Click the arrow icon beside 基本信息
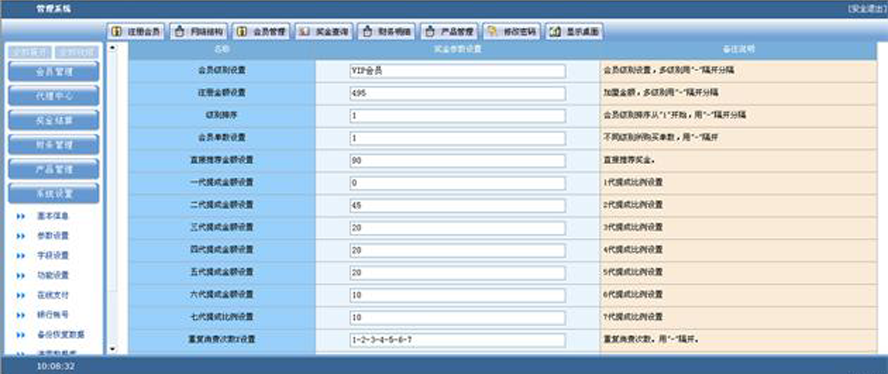Screen dimensions: 888x374 pos(21,216)
